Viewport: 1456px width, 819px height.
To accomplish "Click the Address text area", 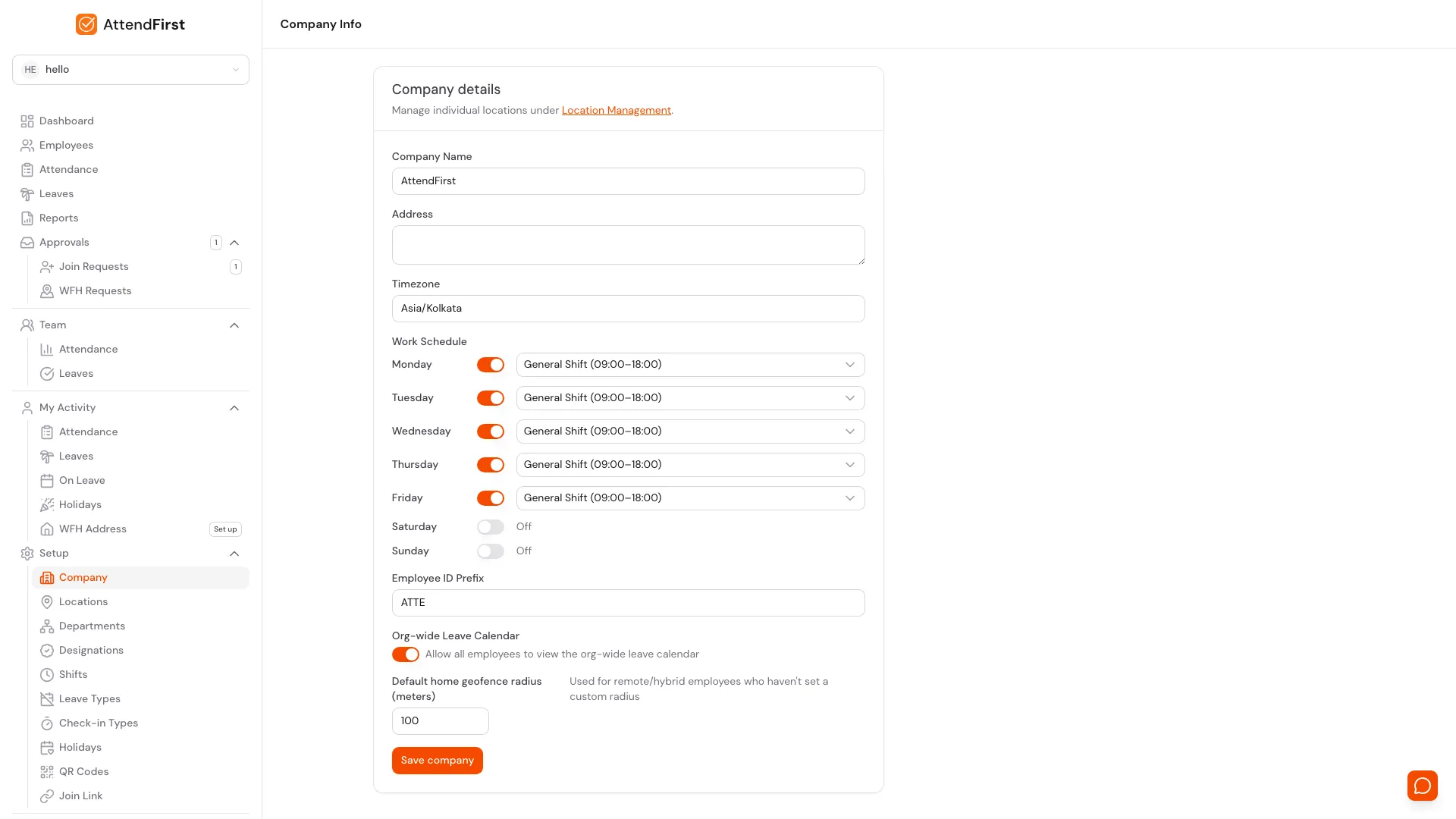I will tap(629, 245).
